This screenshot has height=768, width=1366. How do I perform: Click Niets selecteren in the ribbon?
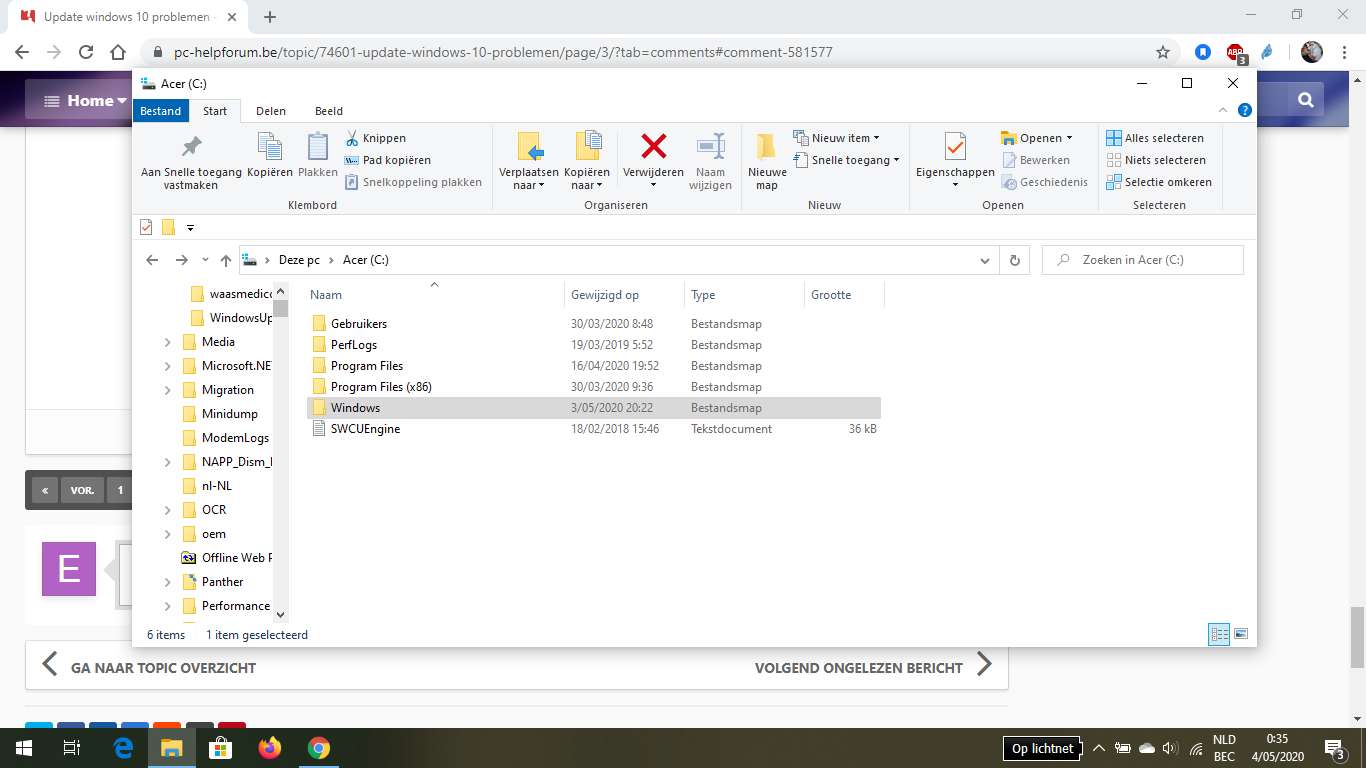pos(1156,160)
